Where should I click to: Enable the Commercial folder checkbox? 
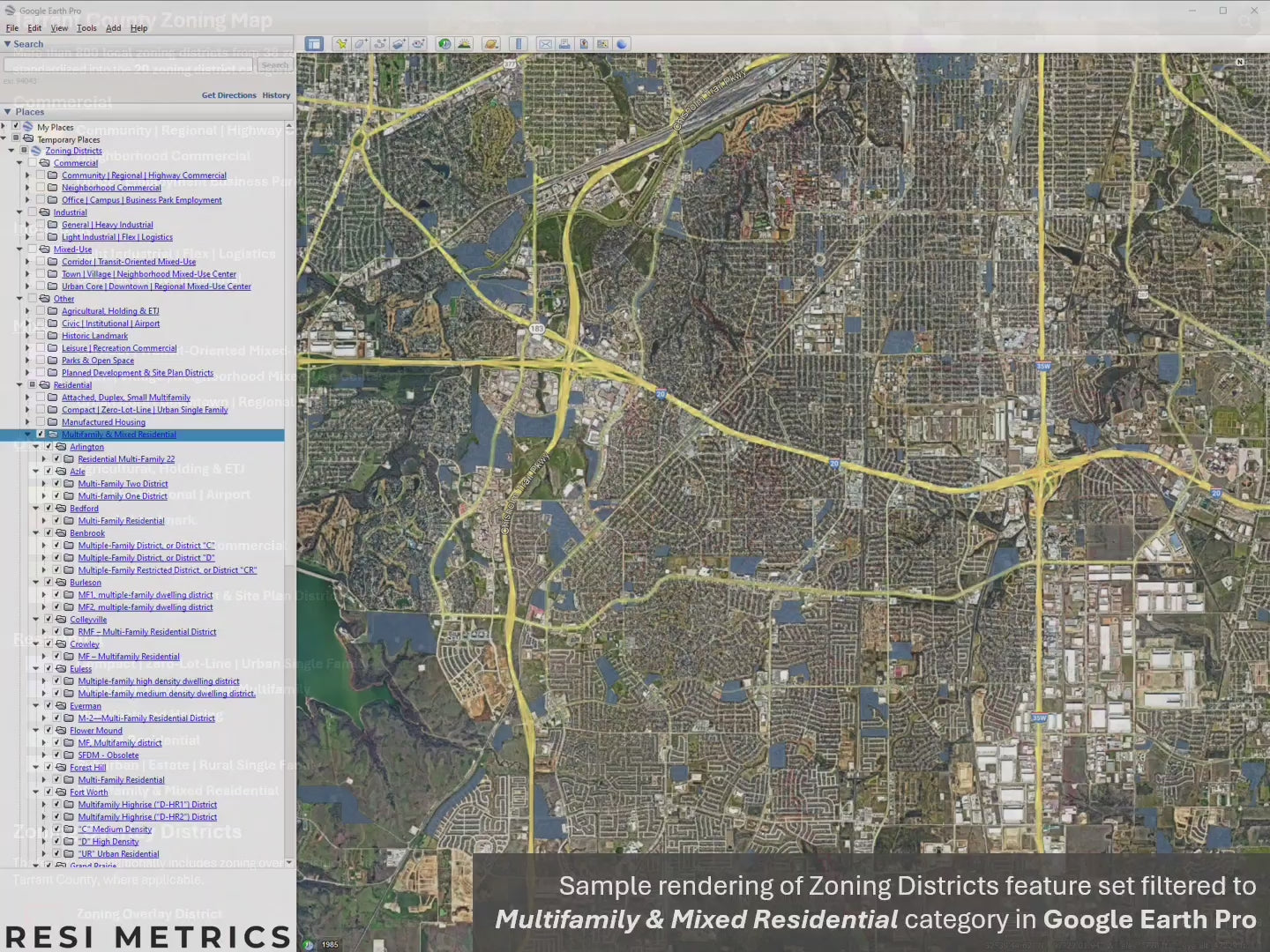tap(33, 163)
